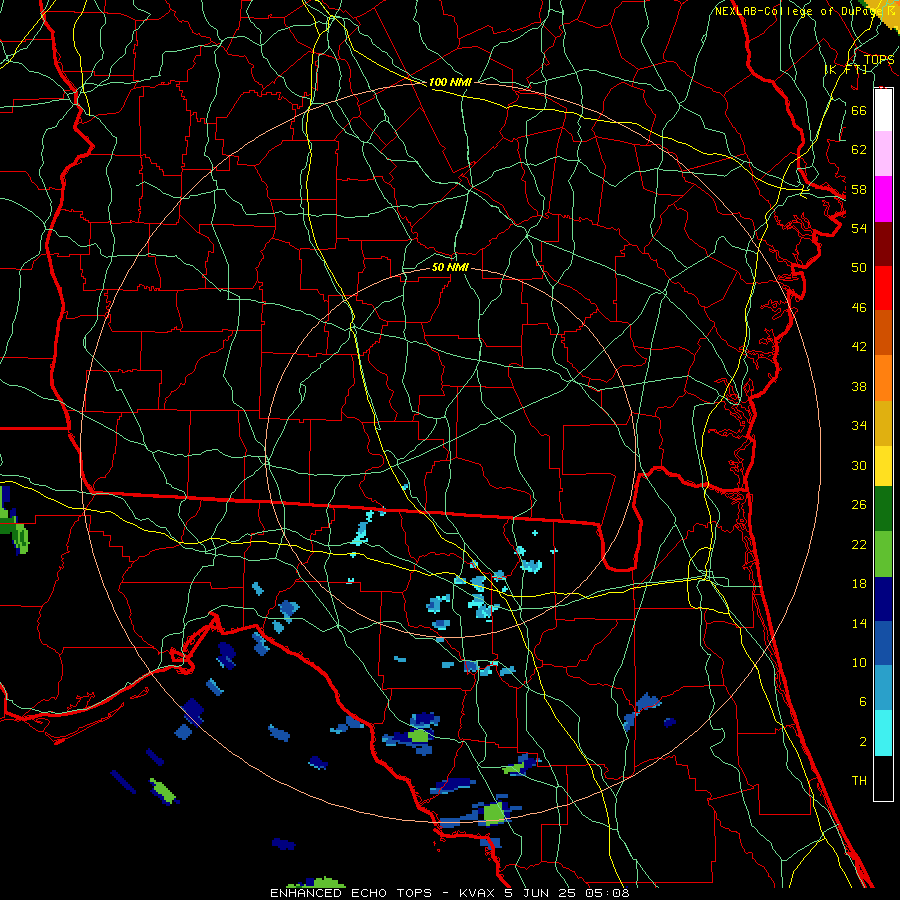Pick the magenta legend color band
900x900 pixels.
pyautogui.click(x=883, y=199)
